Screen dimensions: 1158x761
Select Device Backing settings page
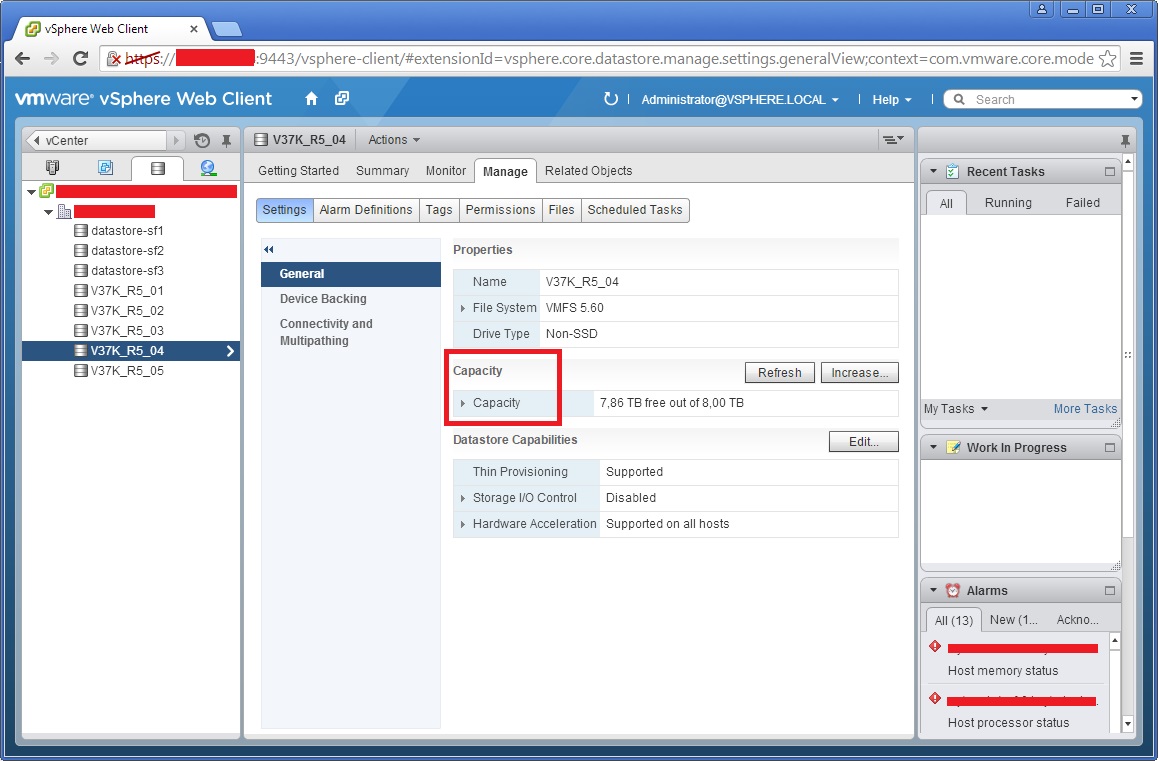point(351,298)
